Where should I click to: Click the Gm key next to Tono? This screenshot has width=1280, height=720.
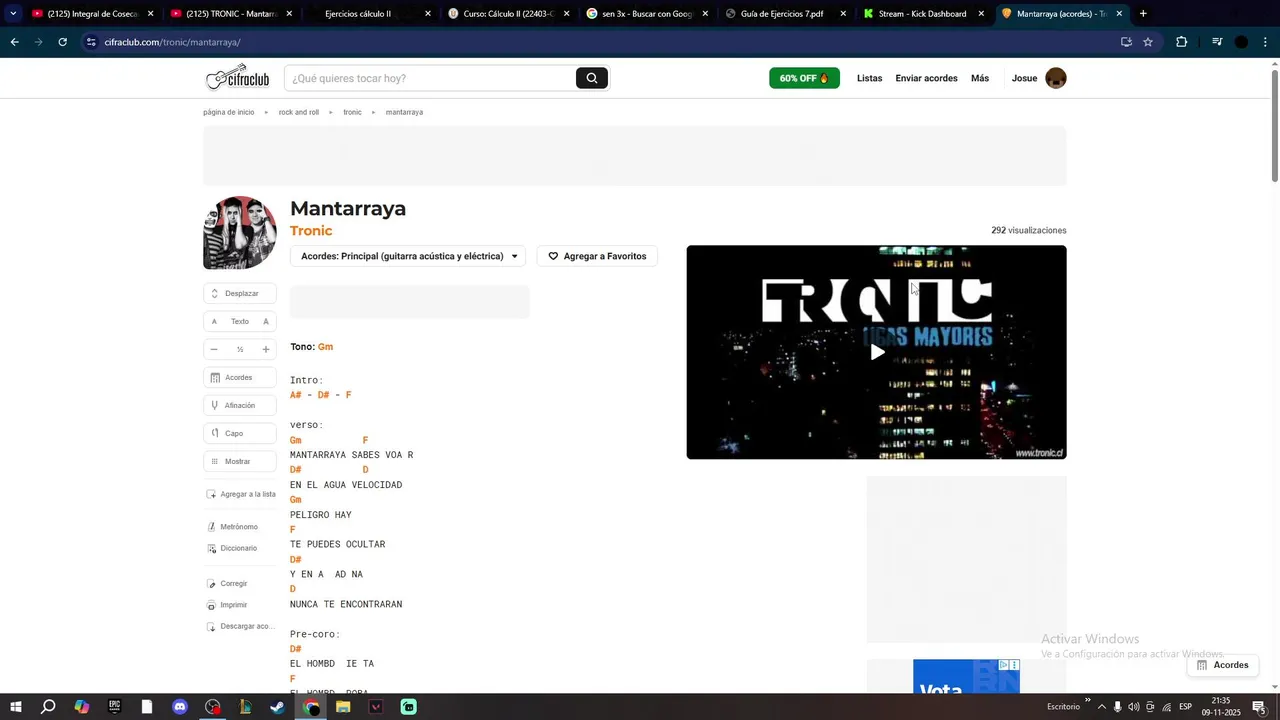coord(325,347)
